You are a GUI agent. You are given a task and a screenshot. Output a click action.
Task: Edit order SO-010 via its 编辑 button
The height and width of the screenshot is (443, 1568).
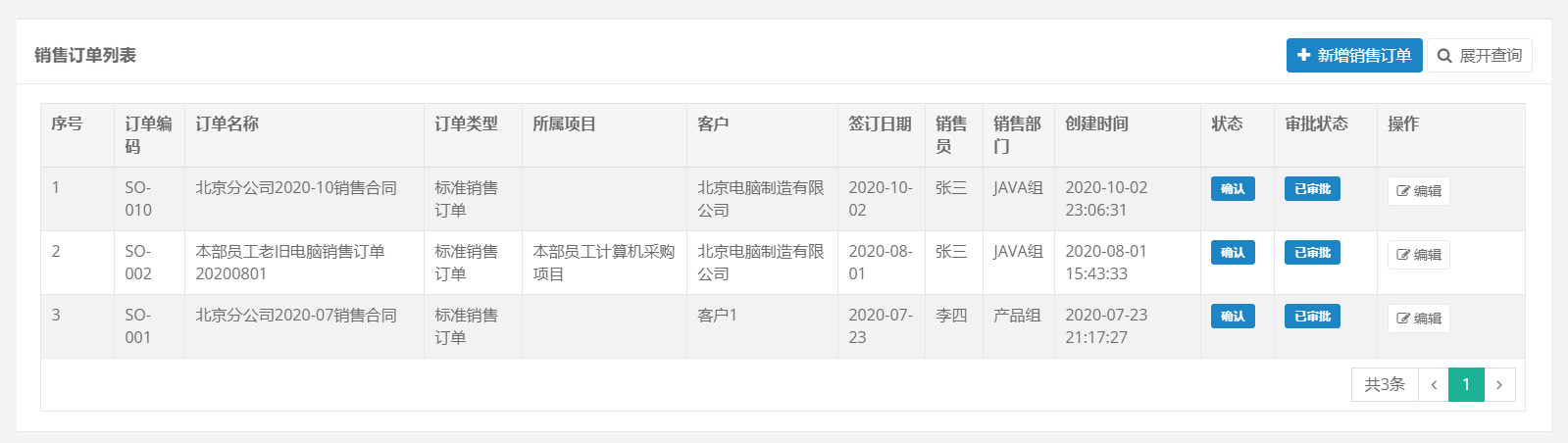(1418, 191)
